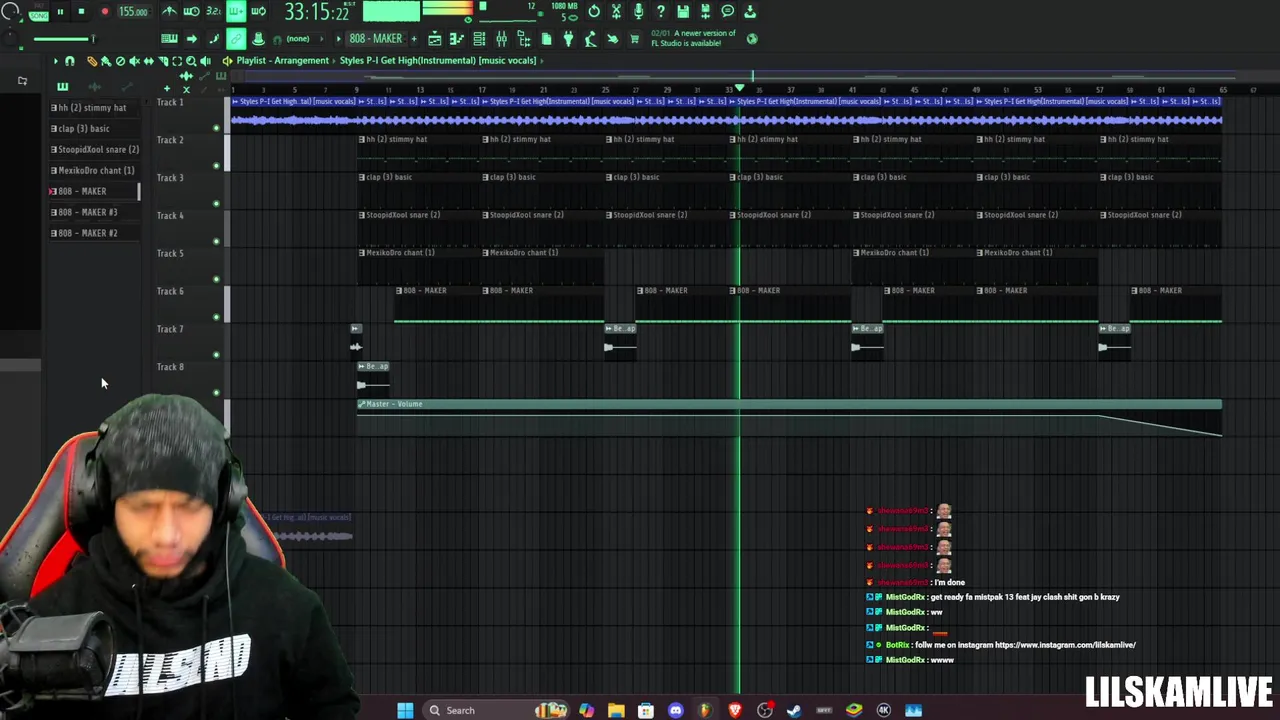The width and height of the screenshot is (1280, 720).
Task: Stop playback with the stop button
Action: [x=82, y=12]
